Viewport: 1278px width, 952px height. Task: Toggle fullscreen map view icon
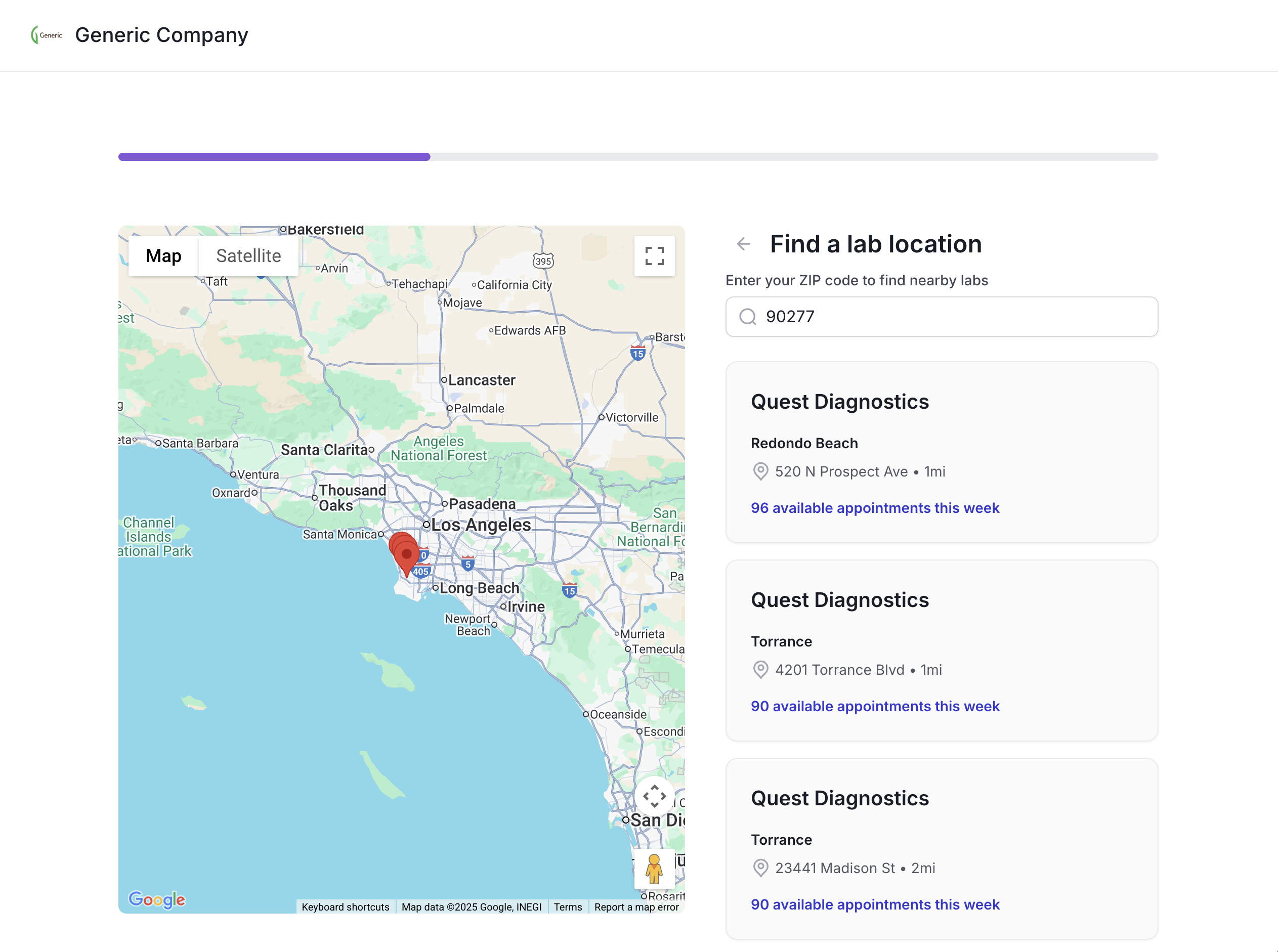click(654, 256)
